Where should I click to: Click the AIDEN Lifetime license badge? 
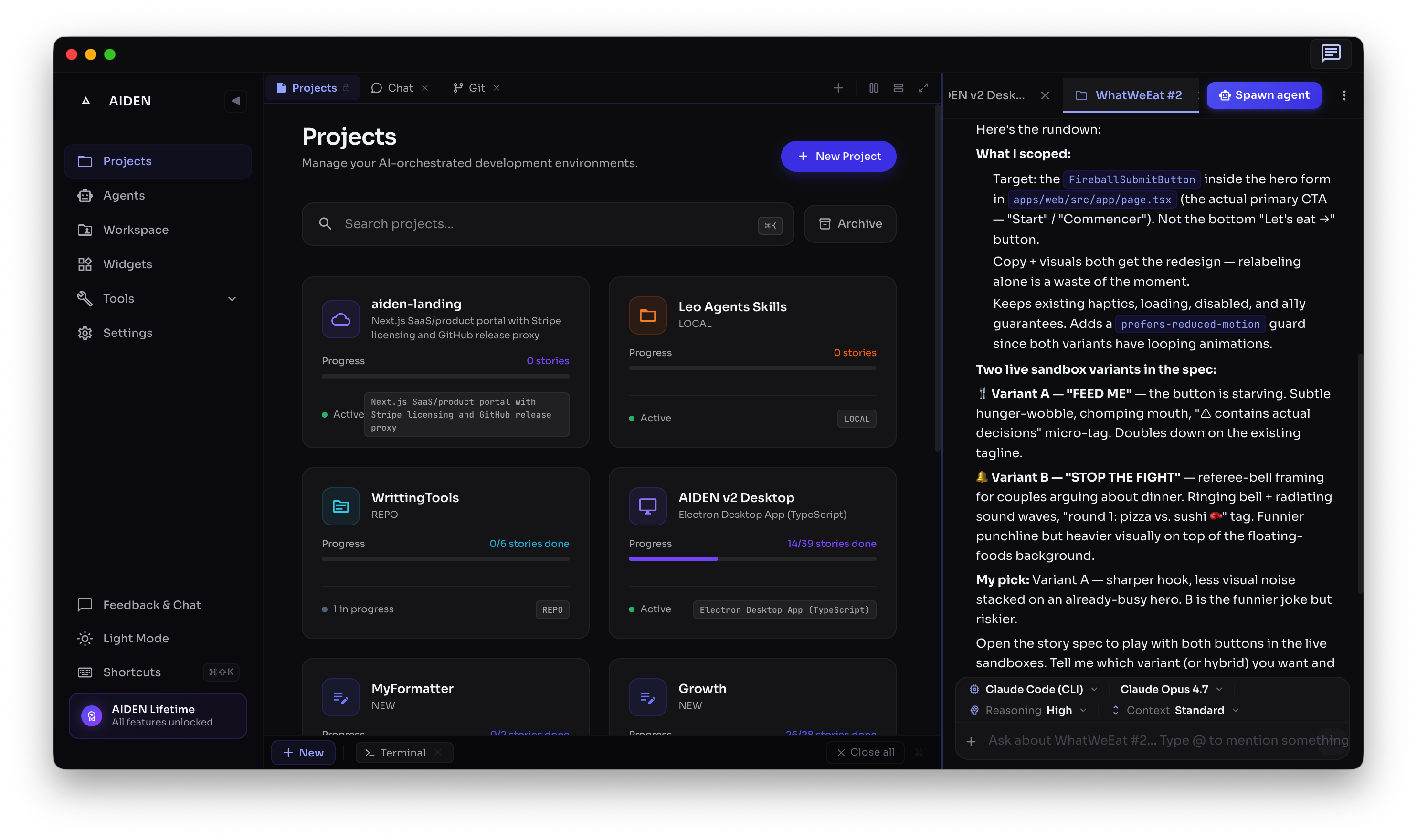tap(158, 715)
